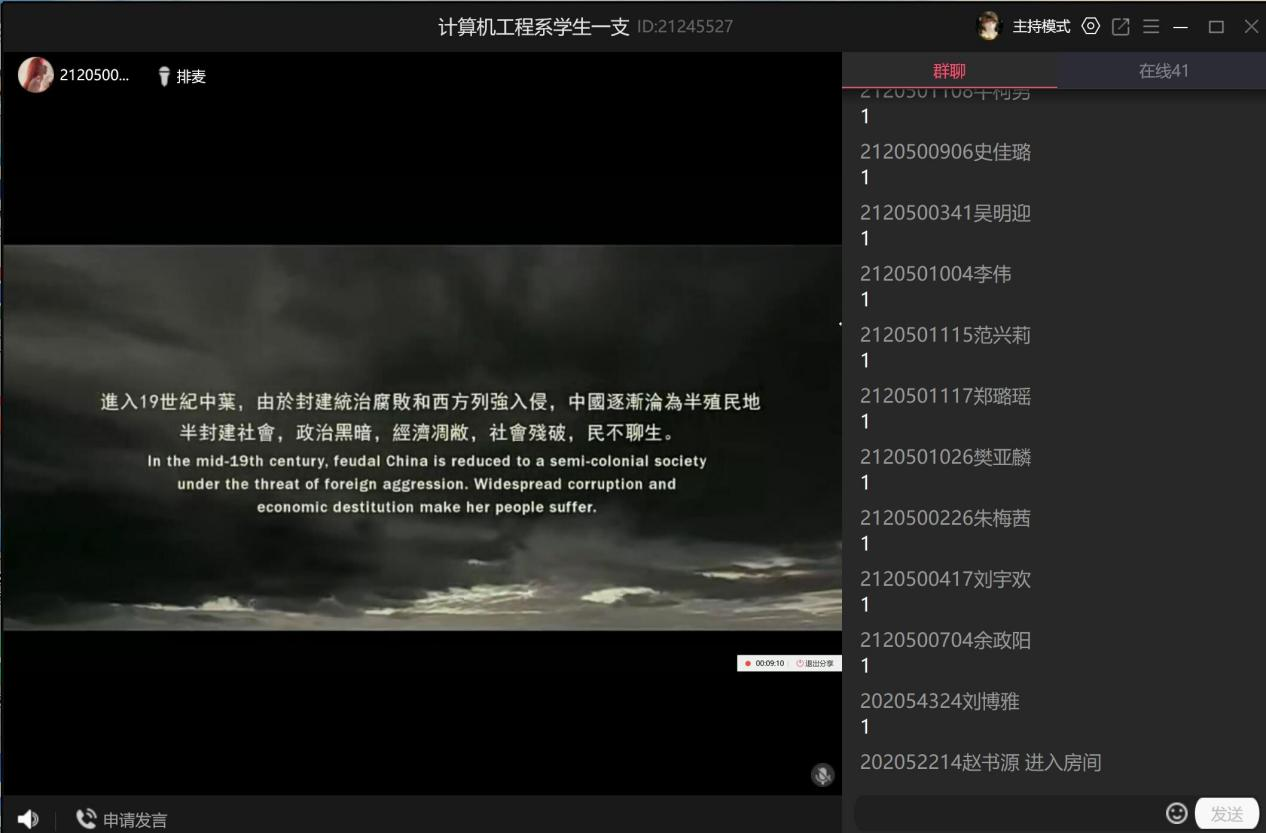Click the speaker volume icon

[x=28, y=819]
